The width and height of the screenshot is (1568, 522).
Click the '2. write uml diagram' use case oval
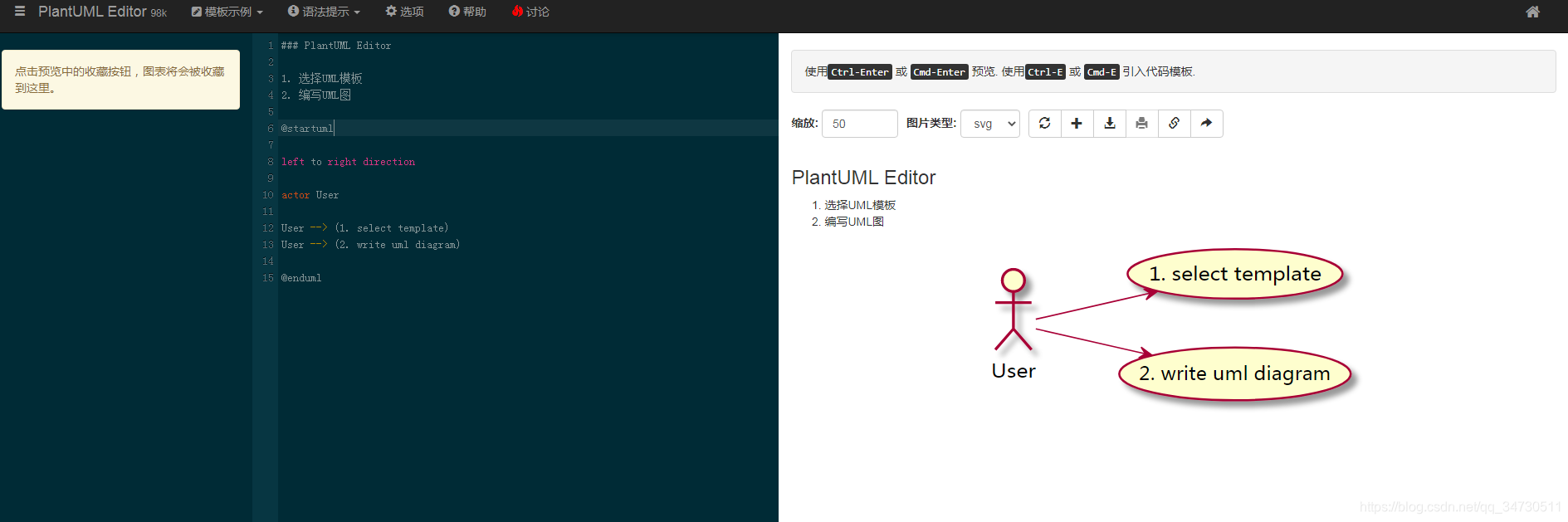point(1234,373)
